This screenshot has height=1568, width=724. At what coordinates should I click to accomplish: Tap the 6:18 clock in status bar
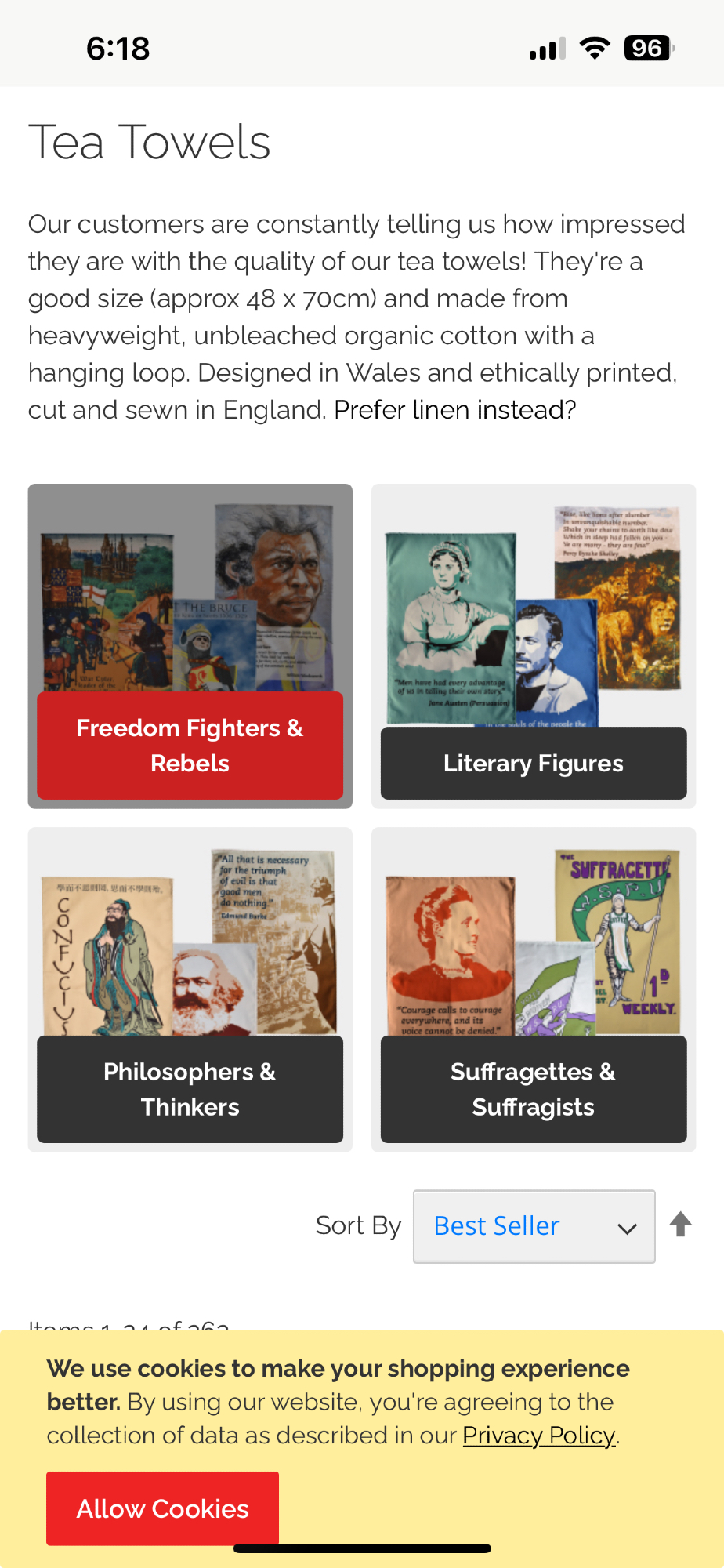[118, 49]
